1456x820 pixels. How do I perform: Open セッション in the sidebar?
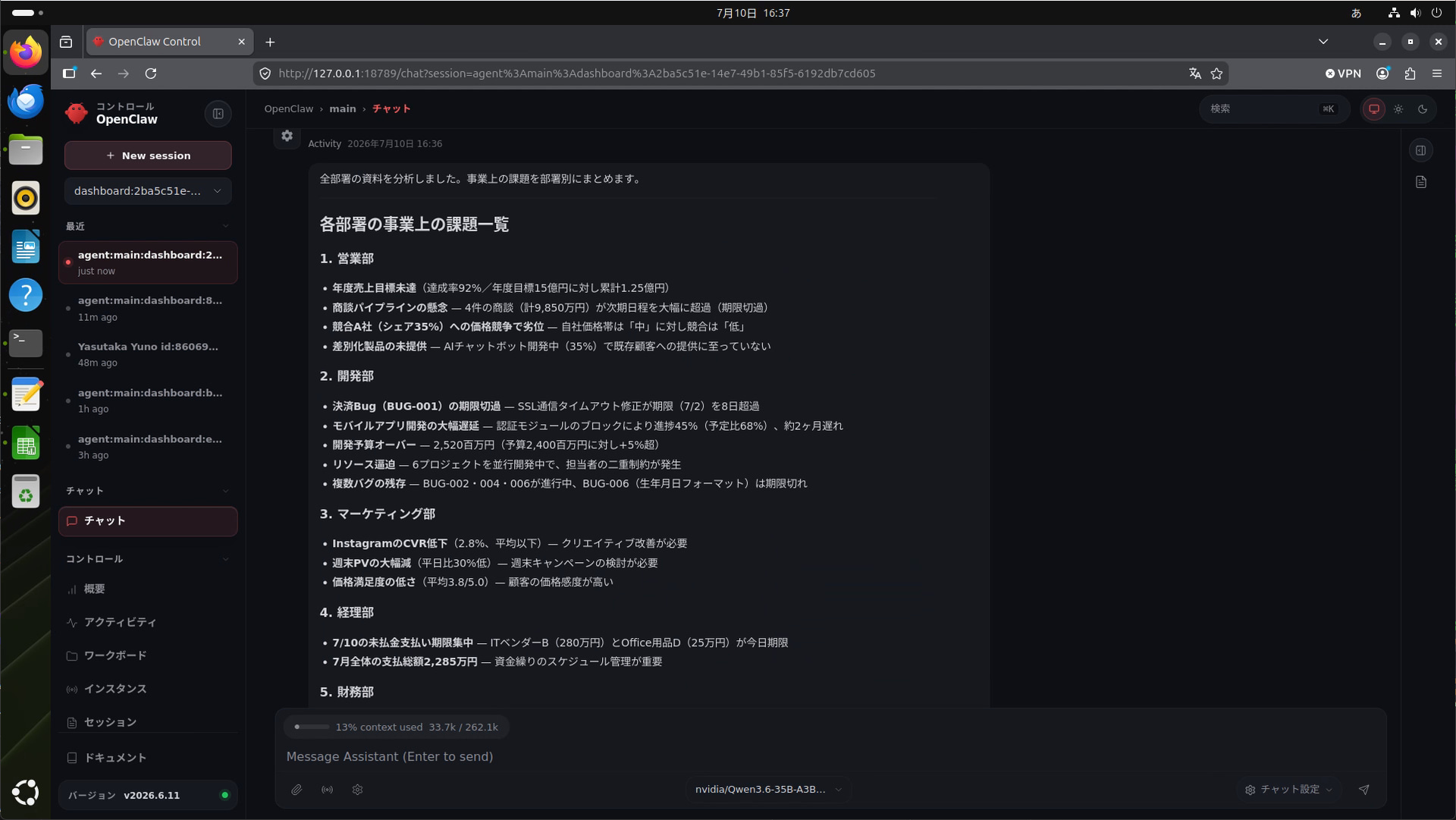[x=148, y=722]
